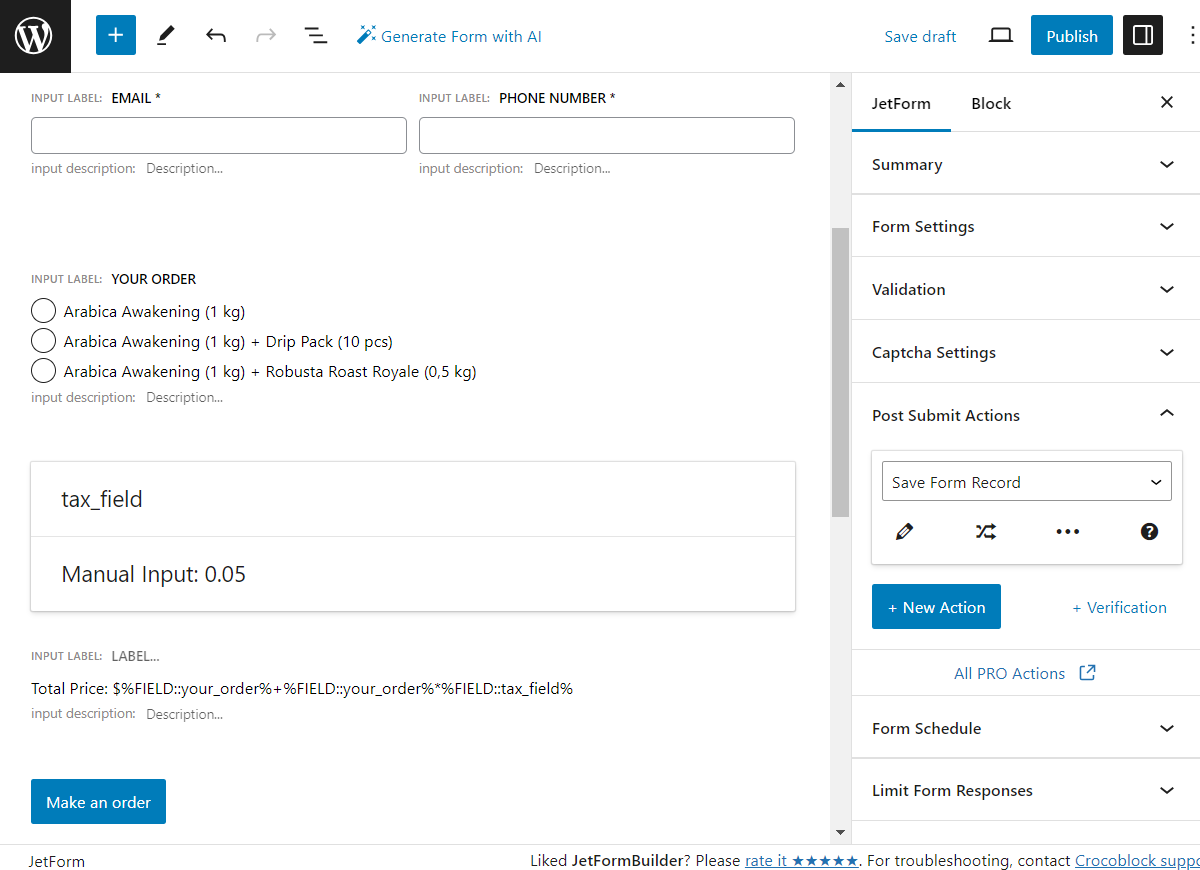Select the Arabica Awakening (1 kg) option
This screenshot has width=1200, height=870.
[x=43, y=310]
